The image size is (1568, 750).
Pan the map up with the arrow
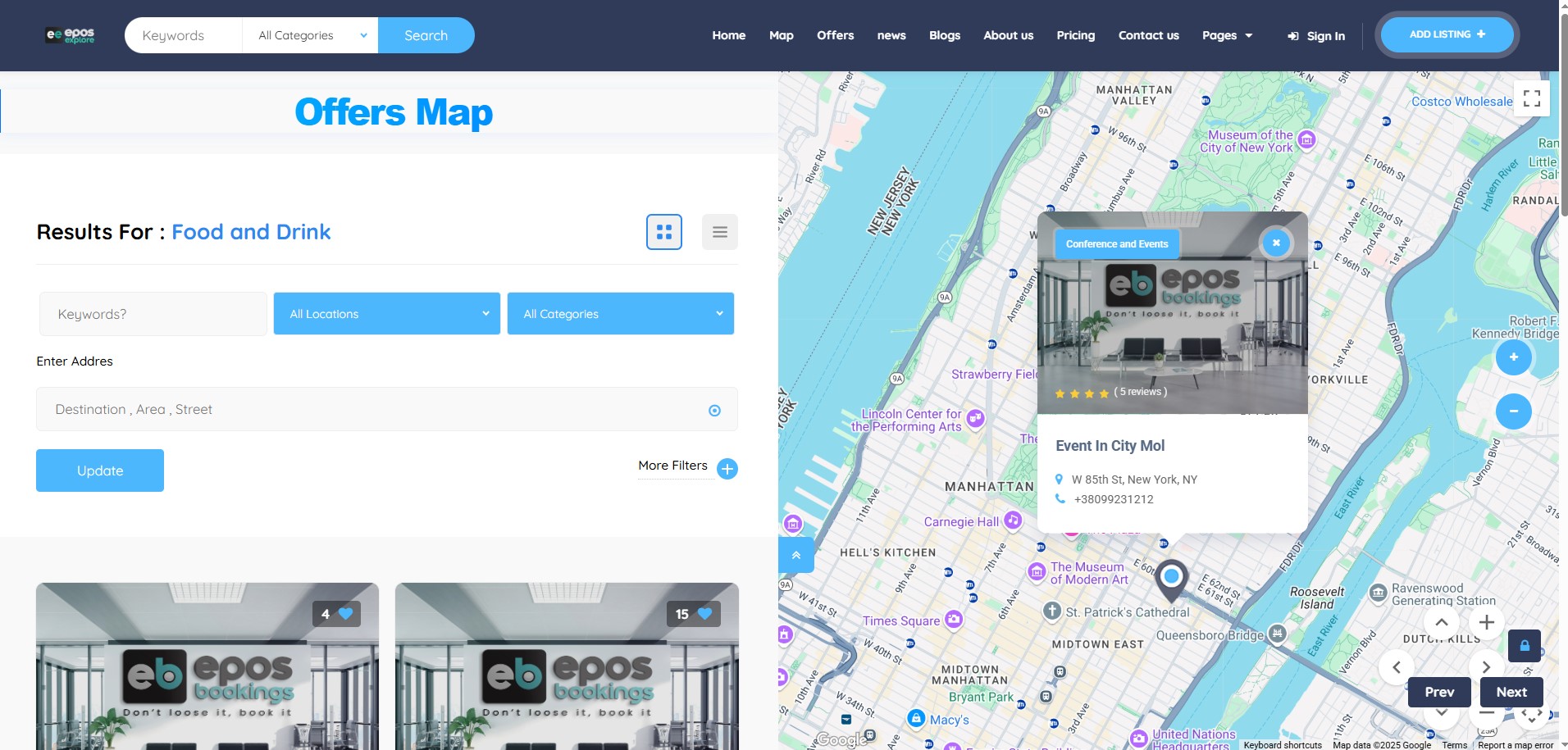[1442, 622]
